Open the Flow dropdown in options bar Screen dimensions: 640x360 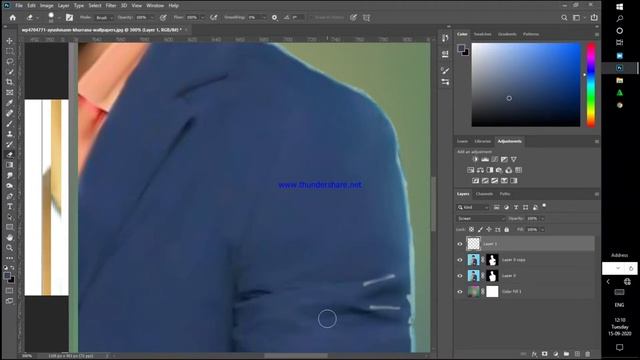(x=202, y=18)
